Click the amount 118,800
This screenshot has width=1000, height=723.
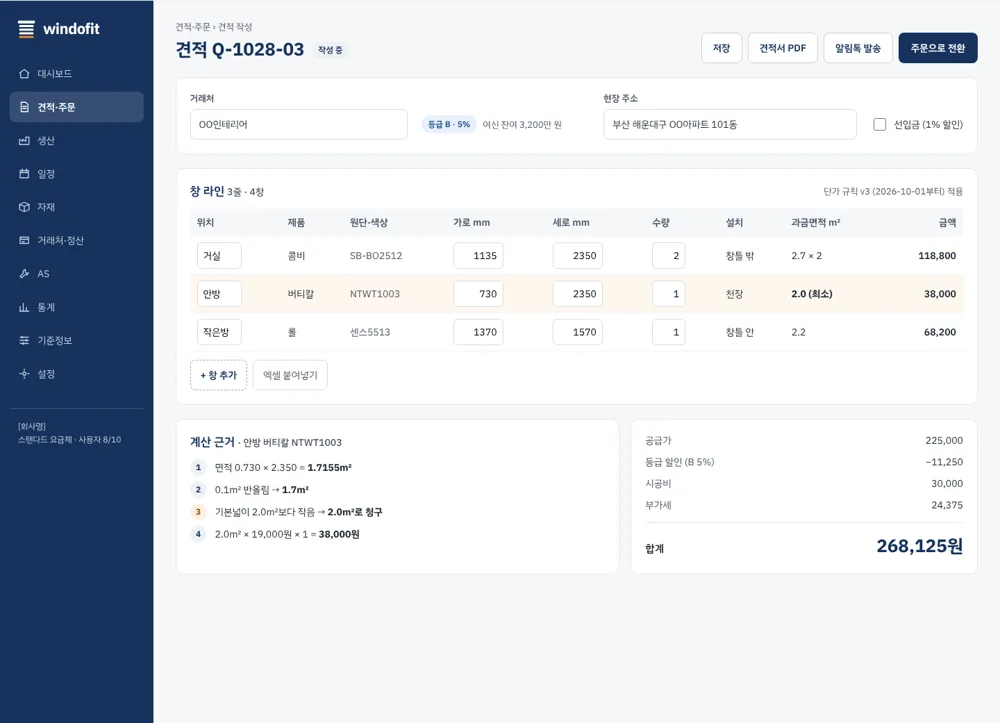coord(937,256)
